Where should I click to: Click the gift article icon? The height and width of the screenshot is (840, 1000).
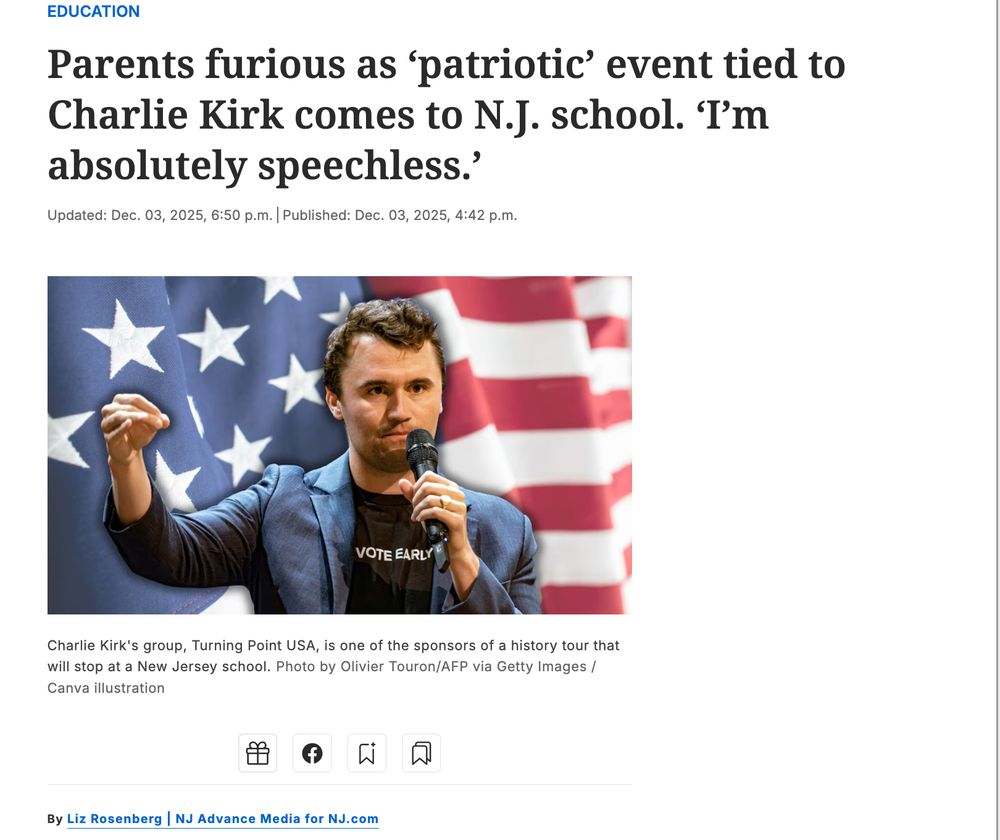[x=258, y=753]
